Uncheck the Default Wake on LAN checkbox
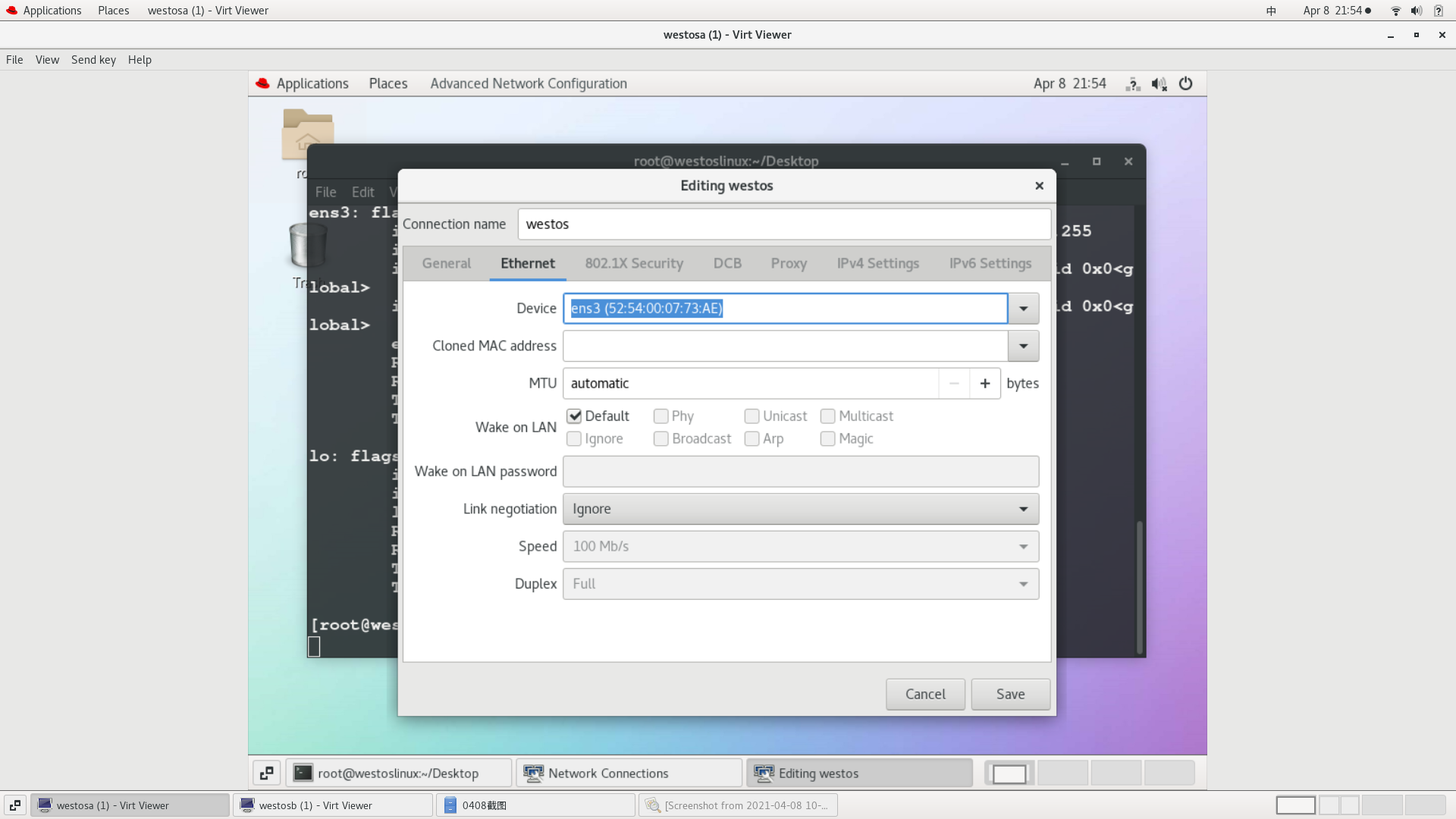1456x819 pixels. pos(574,416)
